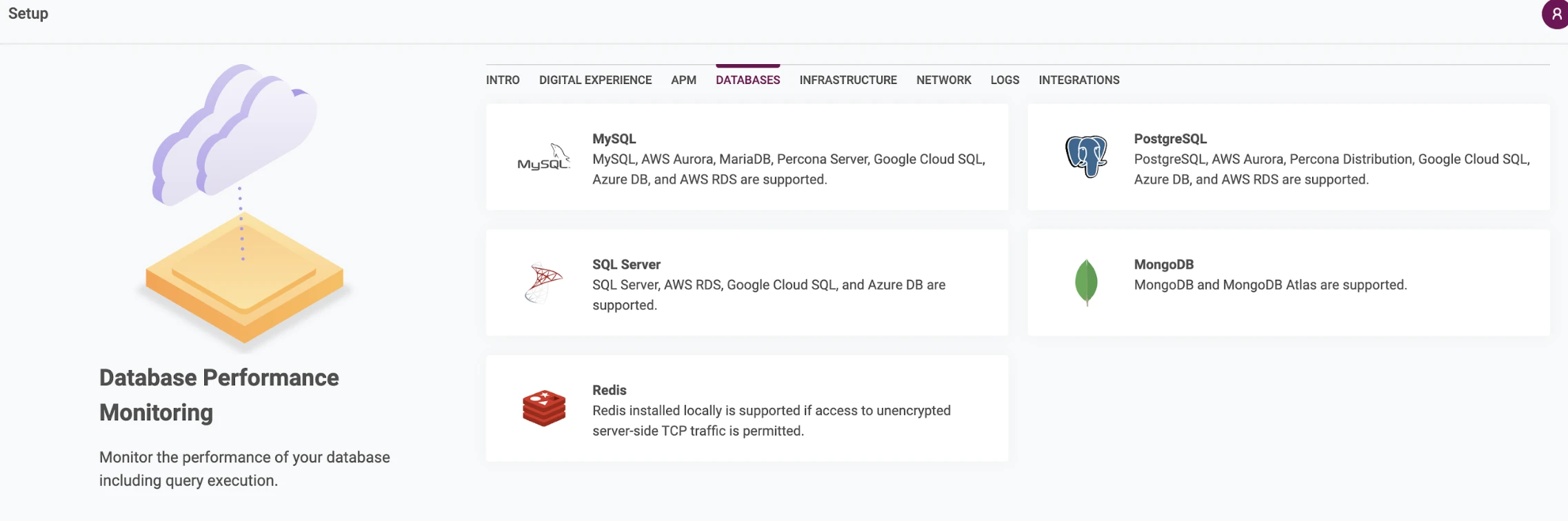Switch to the LOGS tab

coord(1005,80)
